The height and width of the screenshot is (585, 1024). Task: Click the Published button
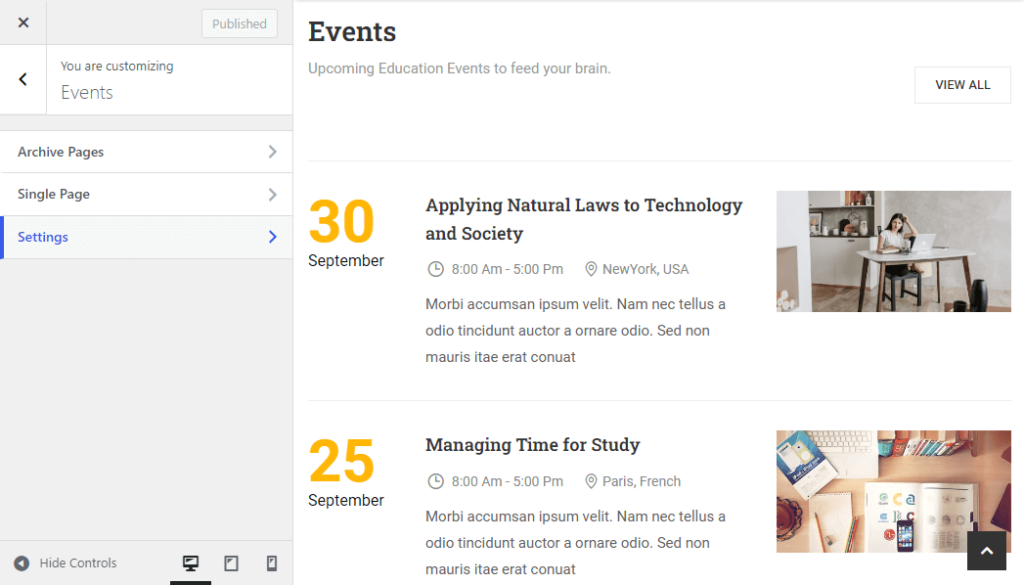[x=239, y=23]
